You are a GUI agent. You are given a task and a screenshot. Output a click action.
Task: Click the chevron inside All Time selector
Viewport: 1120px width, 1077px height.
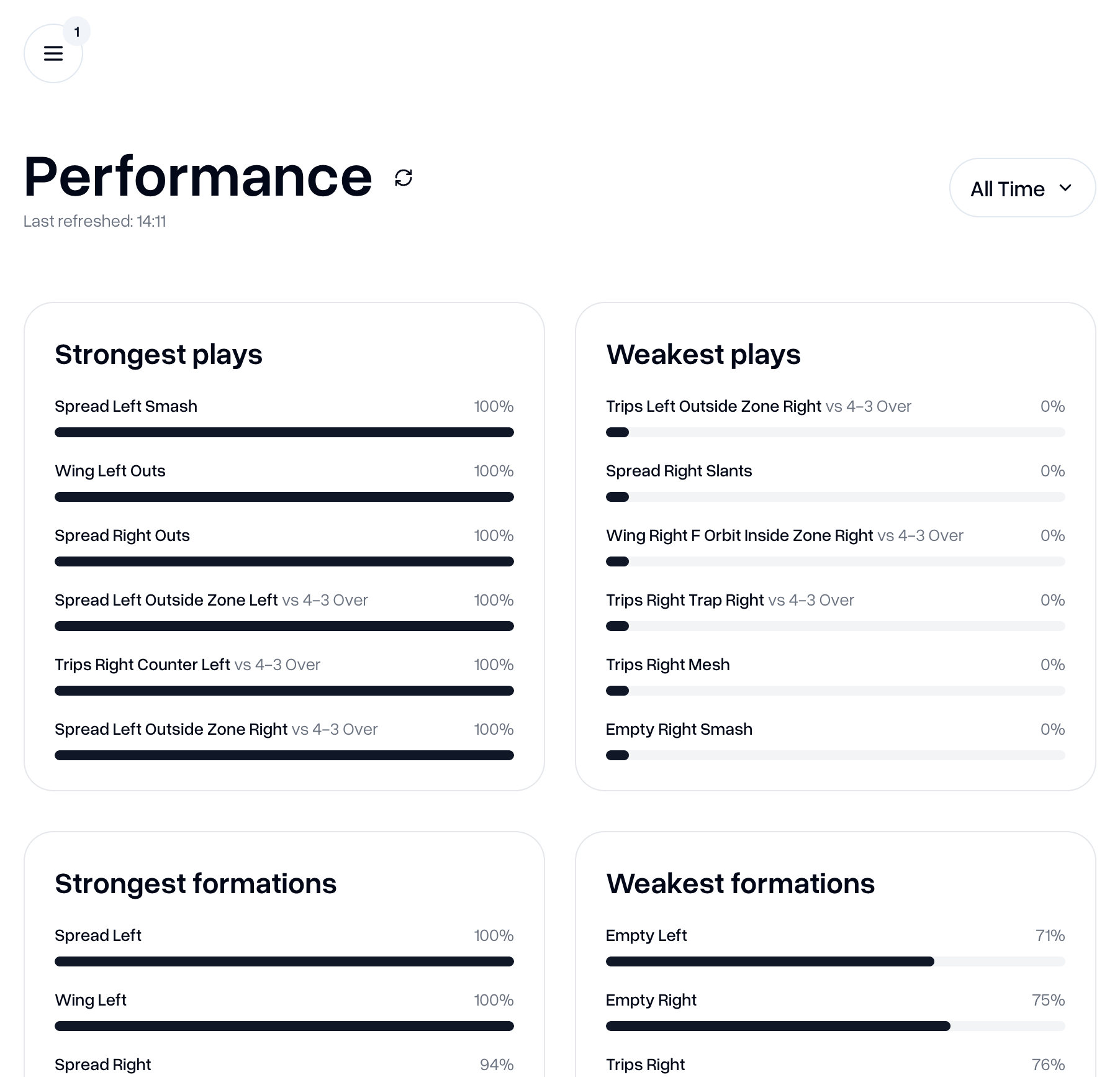point(1067,188)
